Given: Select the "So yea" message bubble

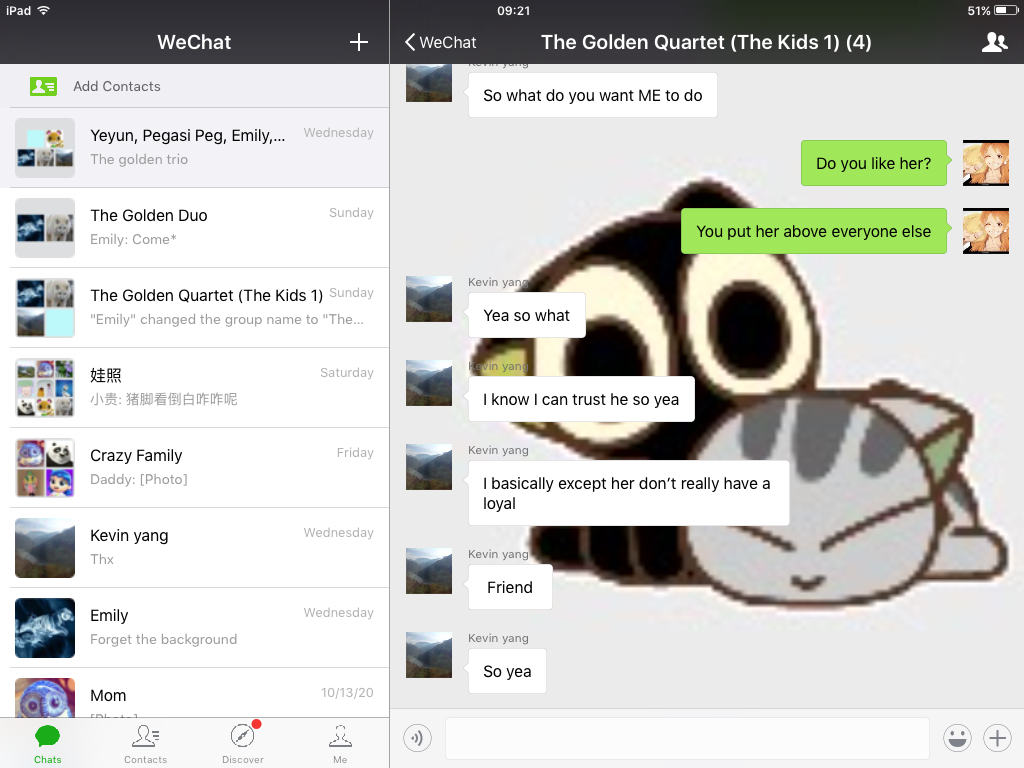Looking at the screenshot, I should (507, 671).
